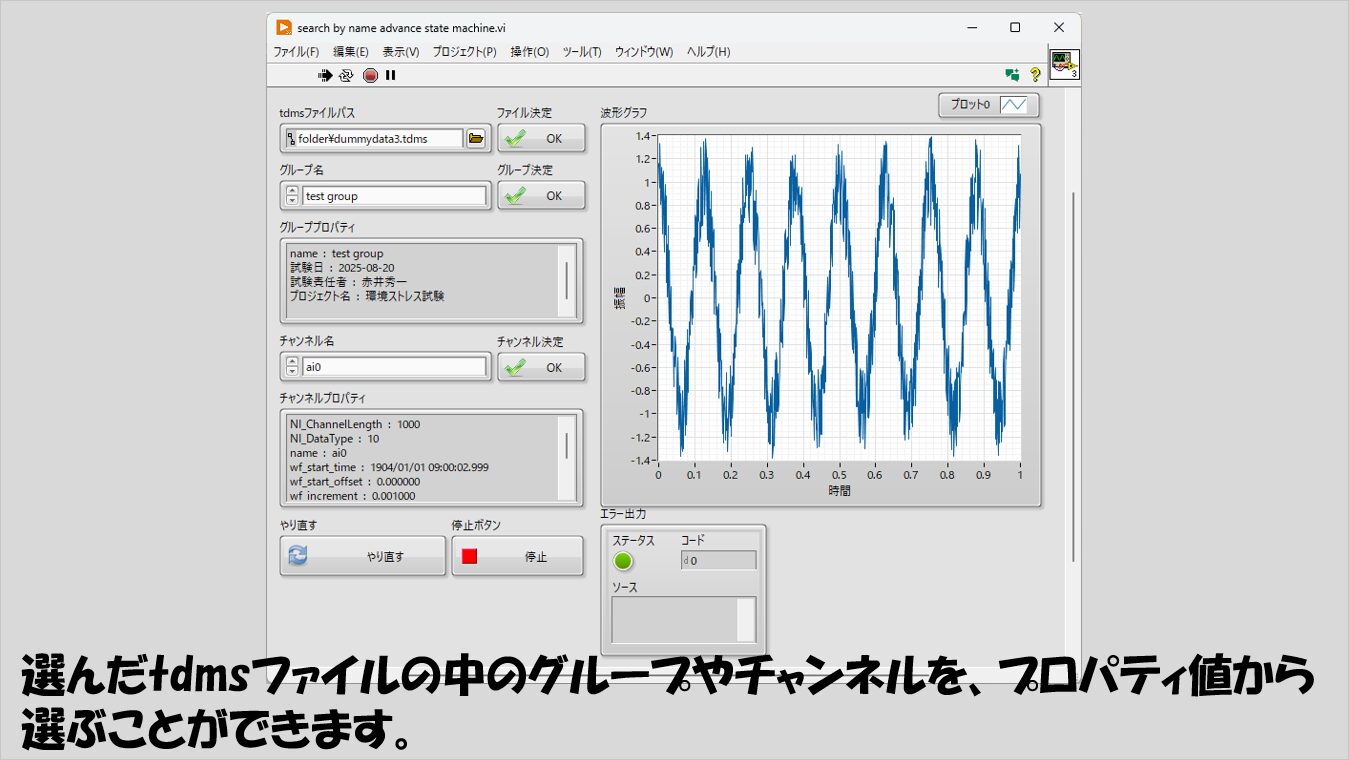Click the VI icon in top-right corner
Viewport: 1349px width, 760px height.
tap(1064, 65)
